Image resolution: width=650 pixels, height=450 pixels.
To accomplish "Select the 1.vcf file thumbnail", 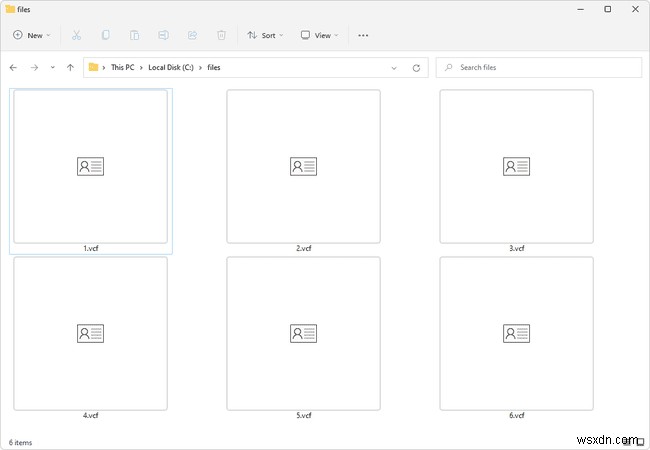I will point(91,167).
